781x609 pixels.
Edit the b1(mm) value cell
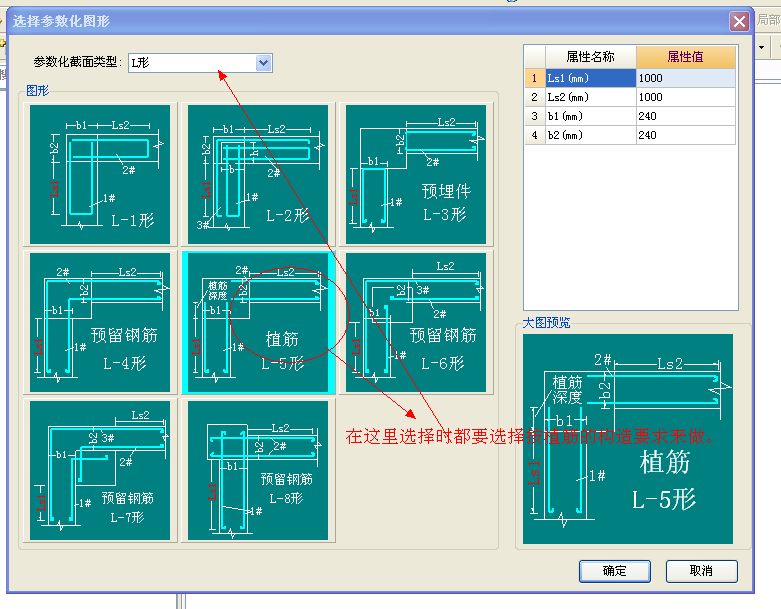click(x=686, y=116)
